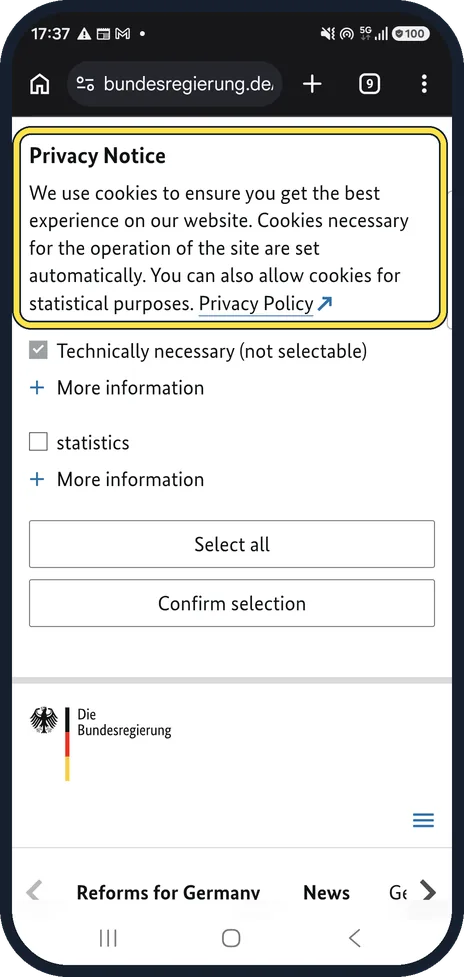Go to previous navigation items with left chevron
The image size is (464, 977).
click(34, 891)
